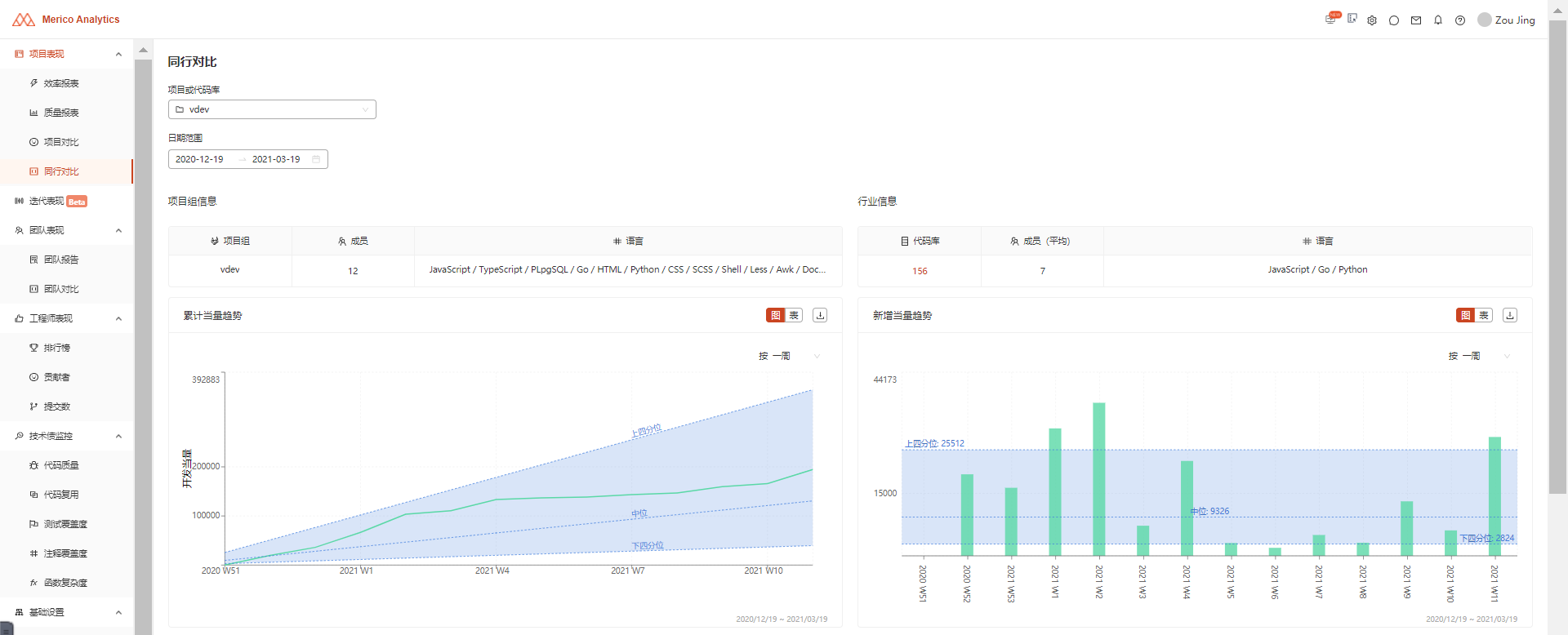Open the mail envelope icon
Image resolution: width=1568 pixels, height=635 pixels.
1416,20
